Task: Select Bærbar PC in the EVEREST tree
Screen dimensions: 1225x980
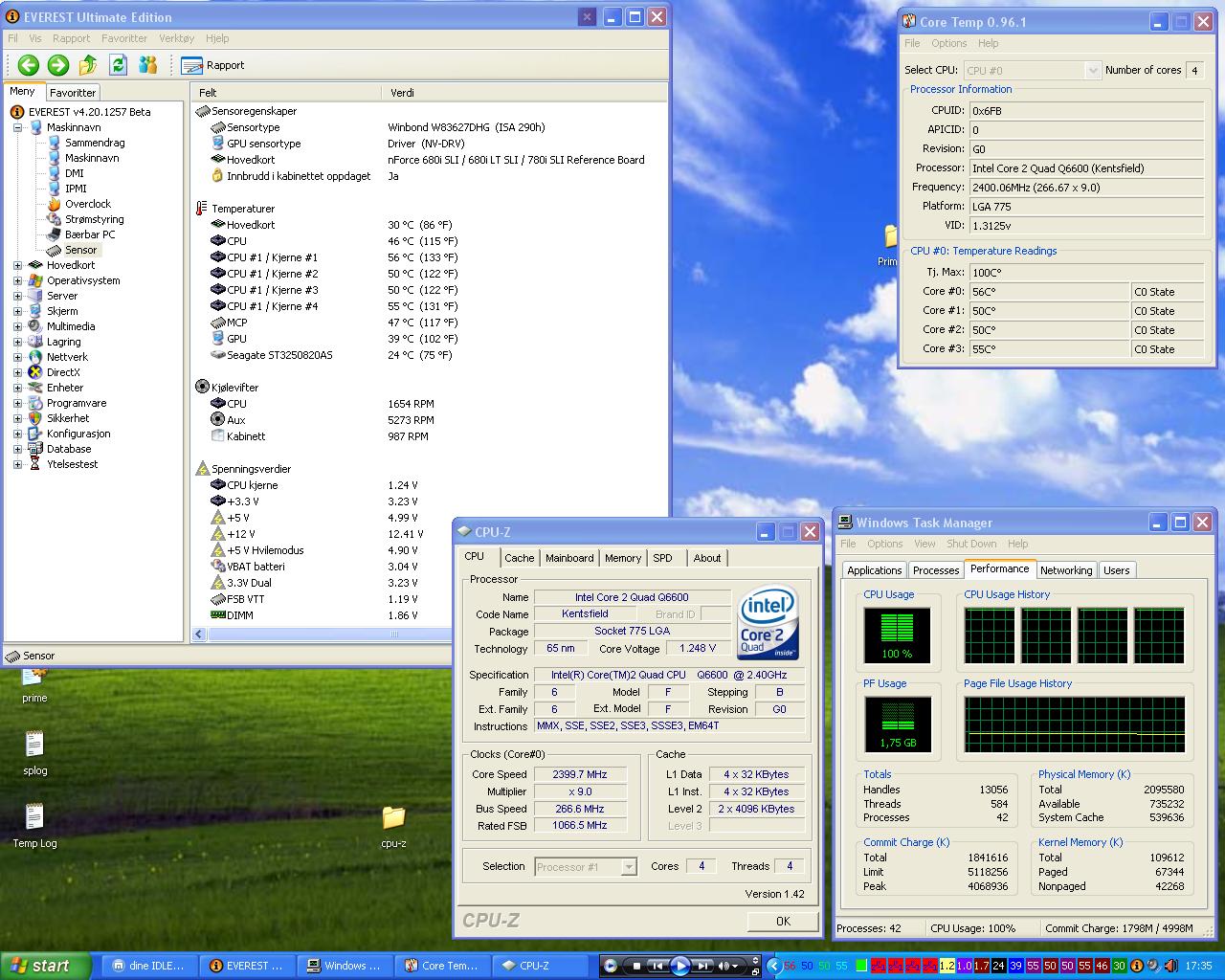Action: pos(90,234)
